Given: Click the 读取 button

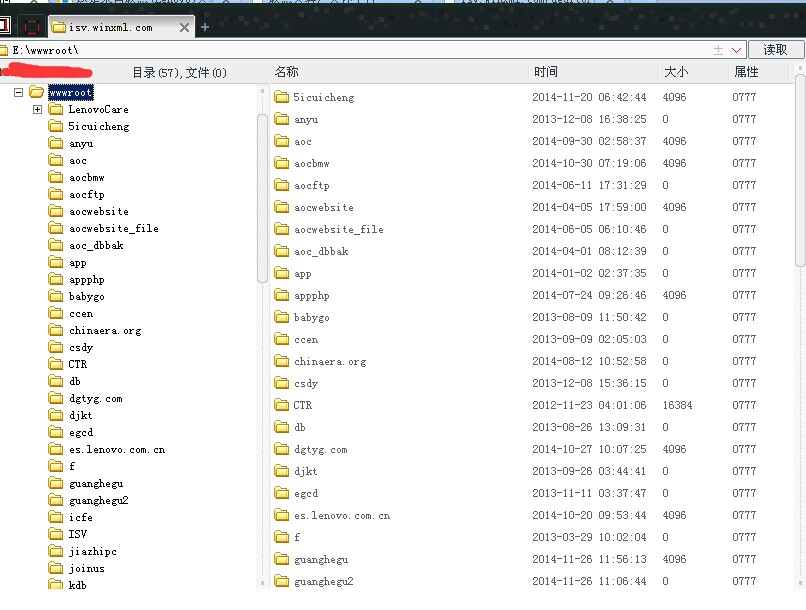Looking at the screenshot, I should [x=775, y=50].
